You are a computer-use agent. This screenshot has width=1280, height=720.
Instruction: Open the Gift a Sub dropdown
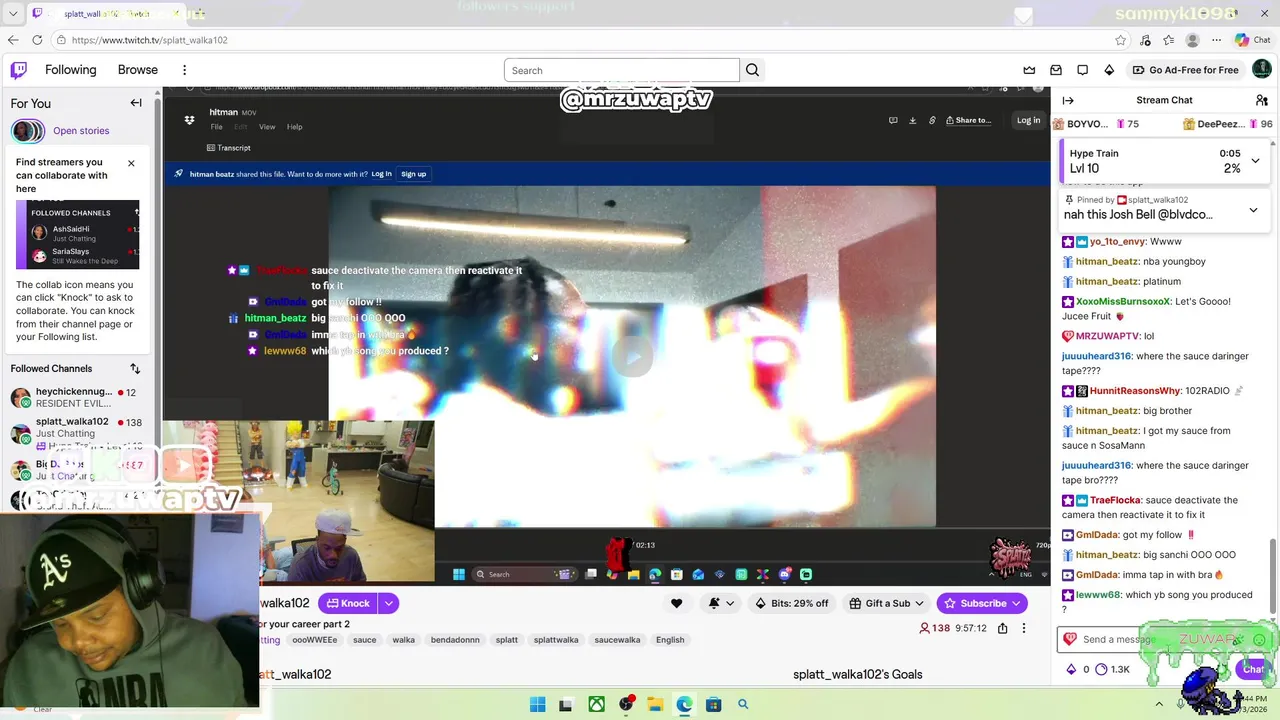[888, 603]
